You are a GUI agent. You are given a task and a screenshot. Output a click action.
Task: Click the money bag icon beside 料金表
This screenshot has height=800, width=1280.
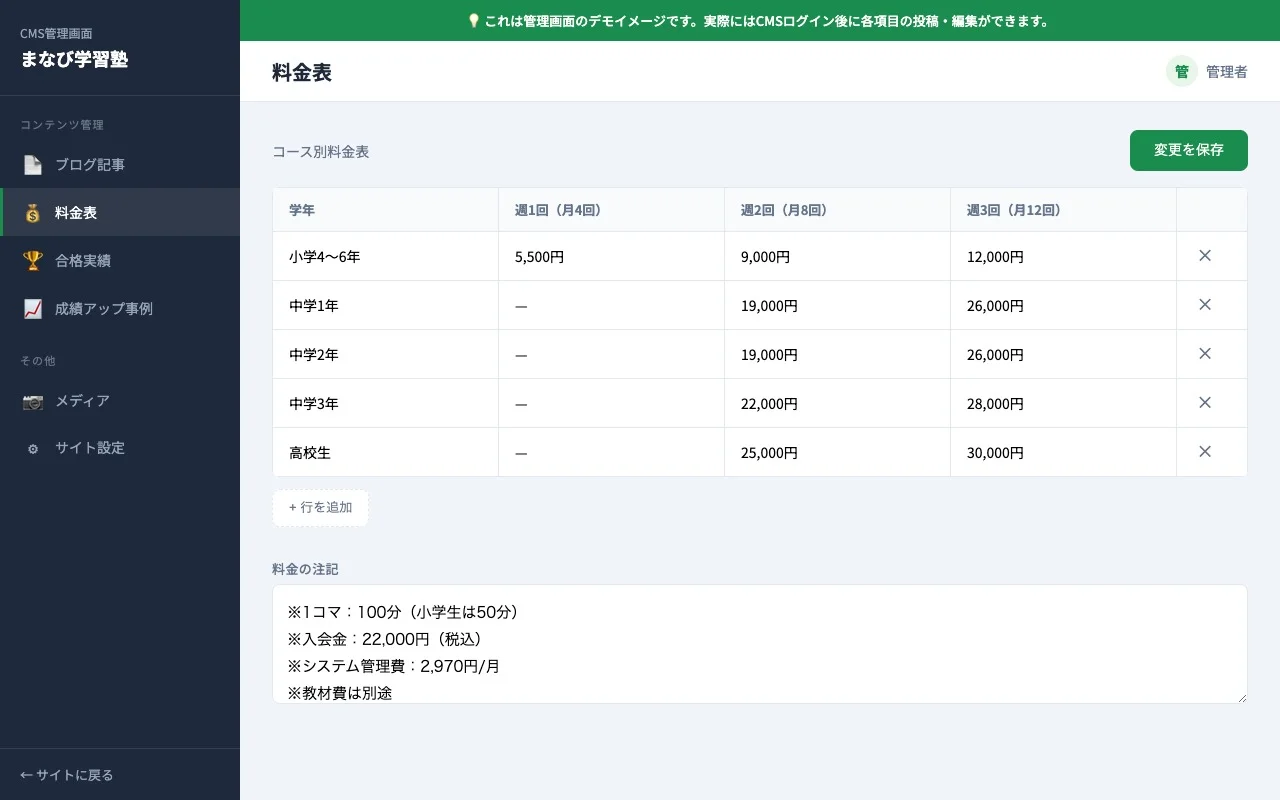32,212
